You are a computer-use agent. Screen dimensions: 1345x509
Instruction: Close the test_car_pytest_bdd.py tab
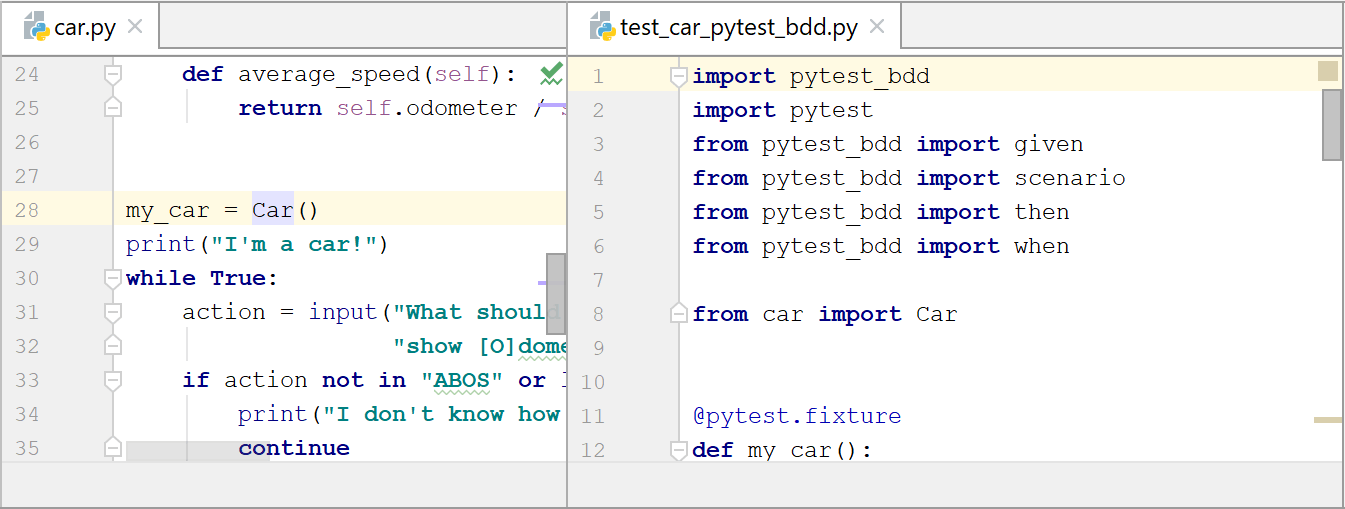pyautogui.click(x=877, y=27)
